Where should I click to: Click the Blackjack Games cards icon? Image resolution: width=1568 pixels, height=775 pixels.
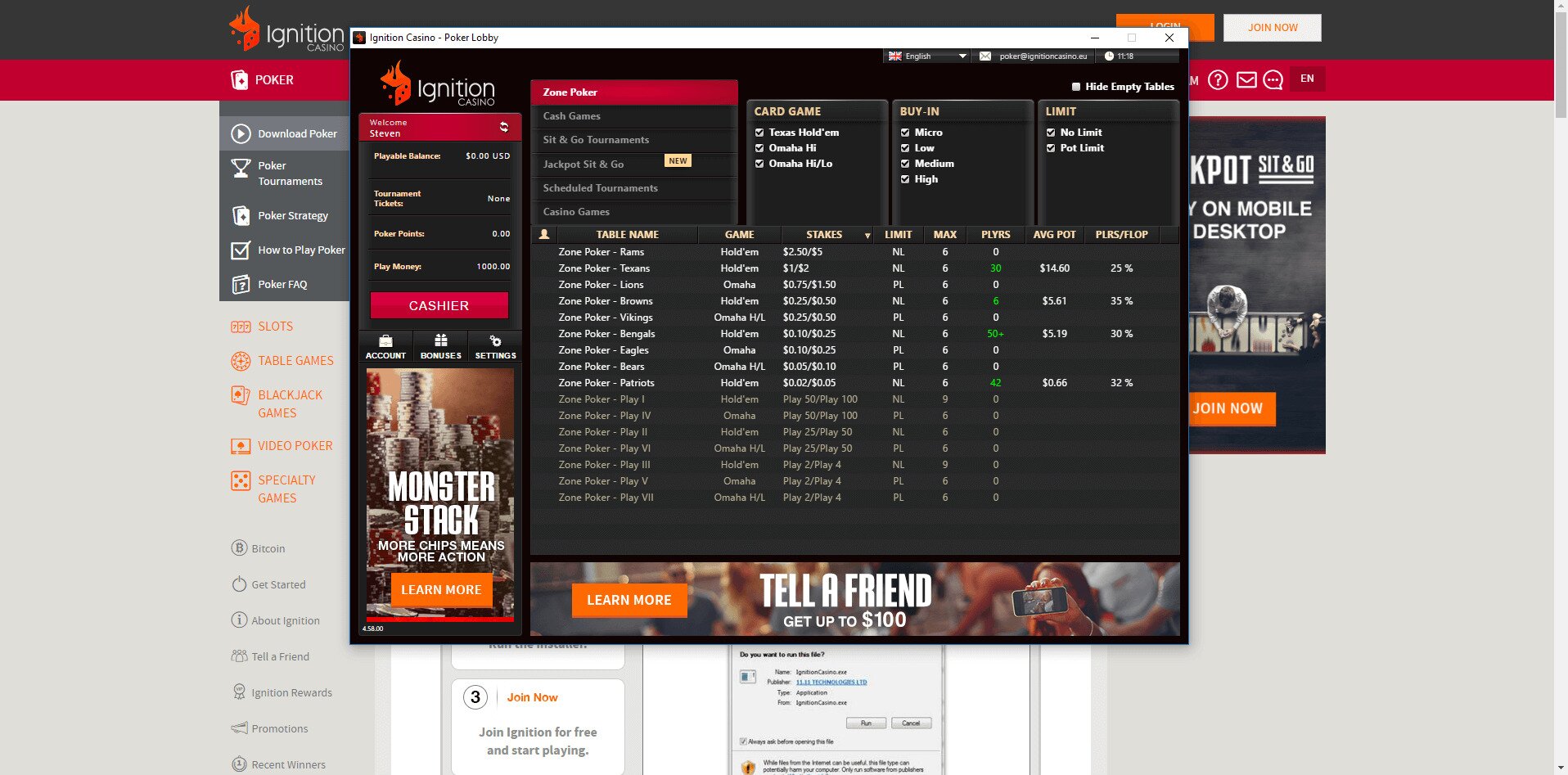(241, 395)
